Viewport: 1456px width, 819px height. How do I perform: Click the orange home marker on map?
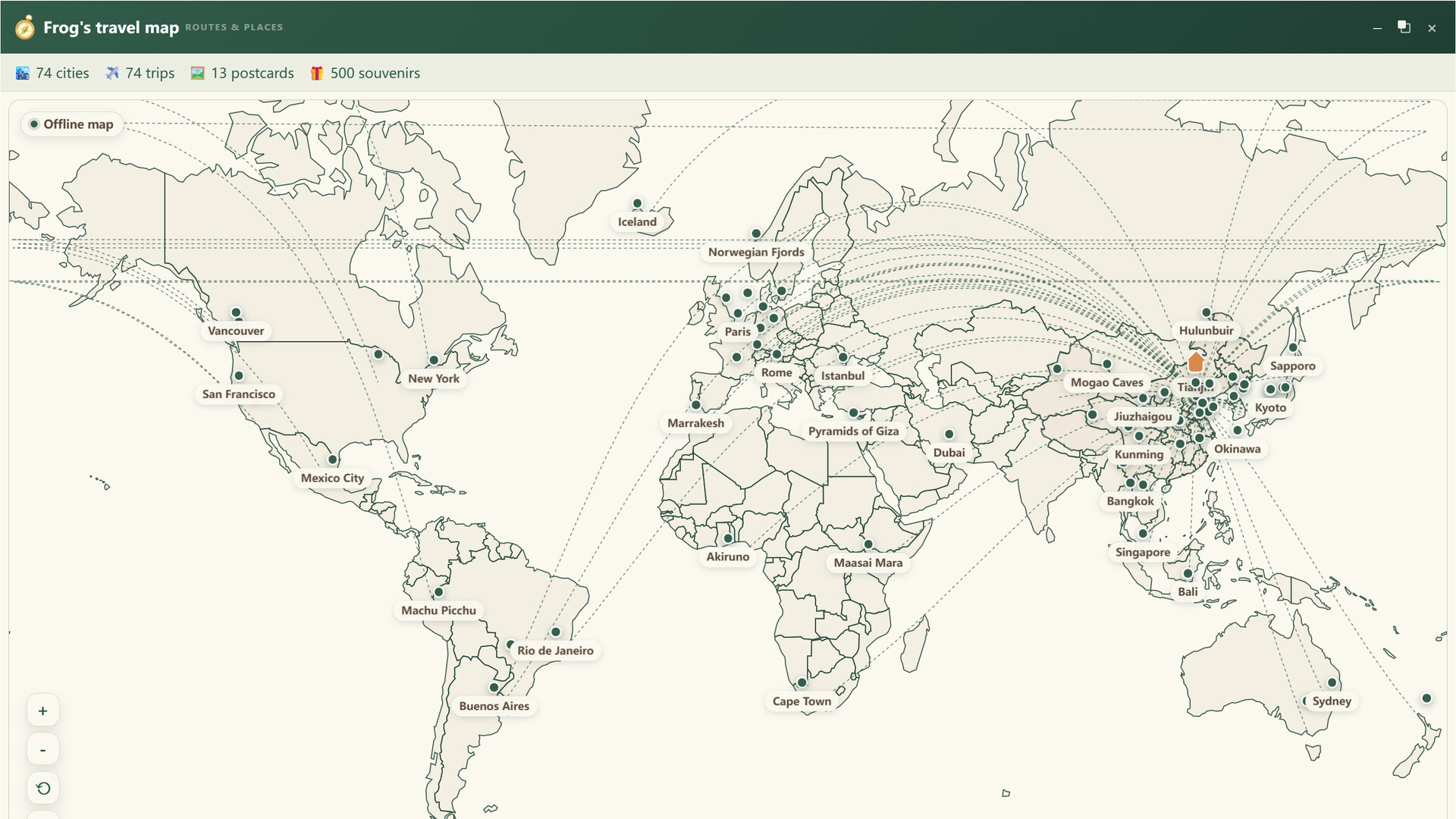pyautogui.click(x=1196, y=362)
